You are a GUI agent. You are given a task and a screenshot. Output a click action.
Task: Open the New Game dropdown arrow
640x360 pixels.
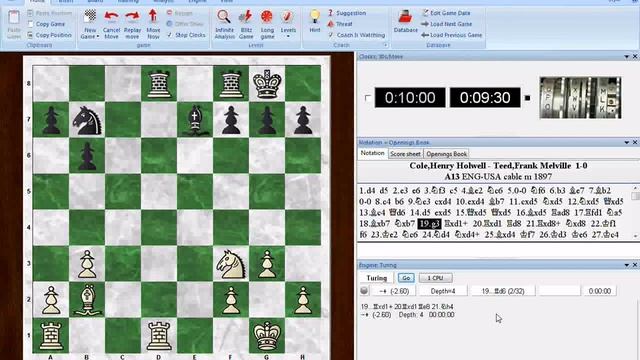point(98,37)
